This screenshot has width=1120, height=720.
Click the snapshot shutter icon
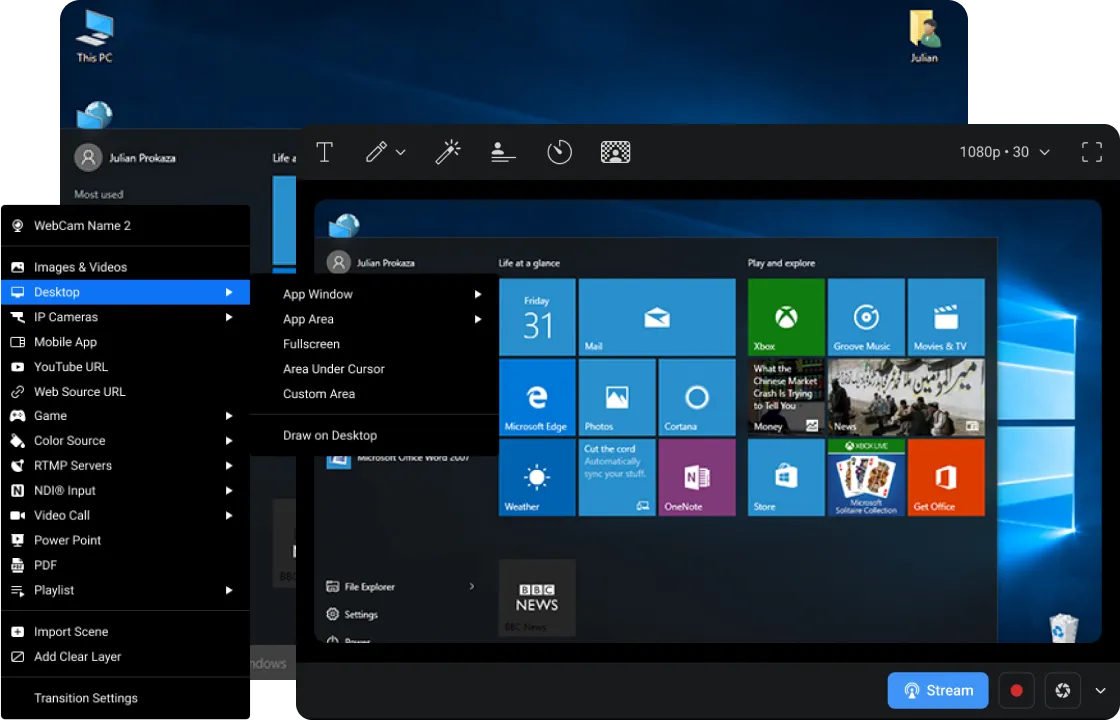(x=1062, y=690)
